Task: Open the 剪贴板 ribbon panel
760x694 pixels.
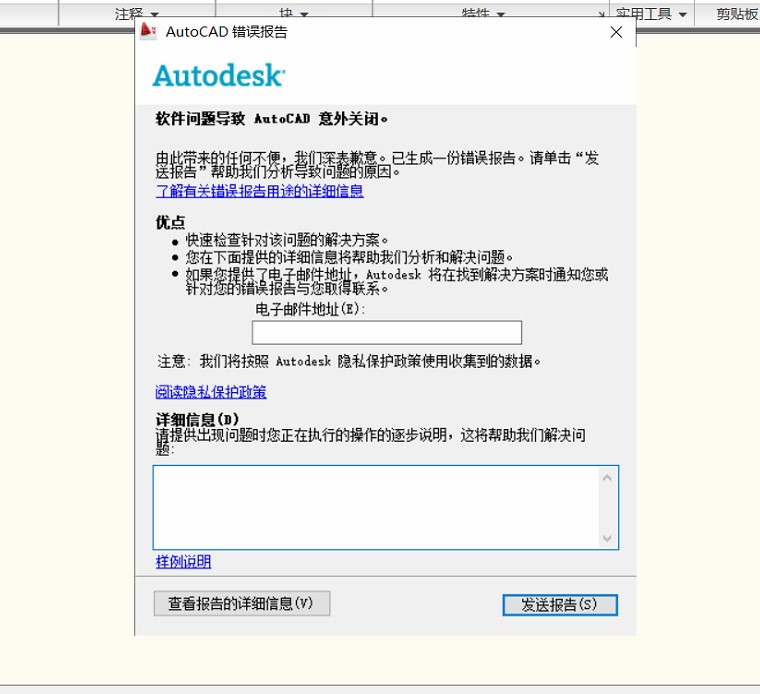Action: [x=737, y=14]
